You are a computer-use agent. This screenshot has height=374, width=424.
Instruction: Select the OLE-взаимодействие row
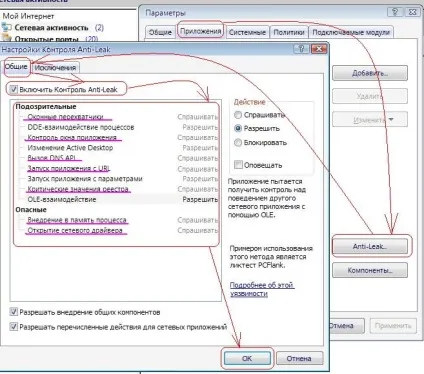pyautogui.click(x=117, y=199)
